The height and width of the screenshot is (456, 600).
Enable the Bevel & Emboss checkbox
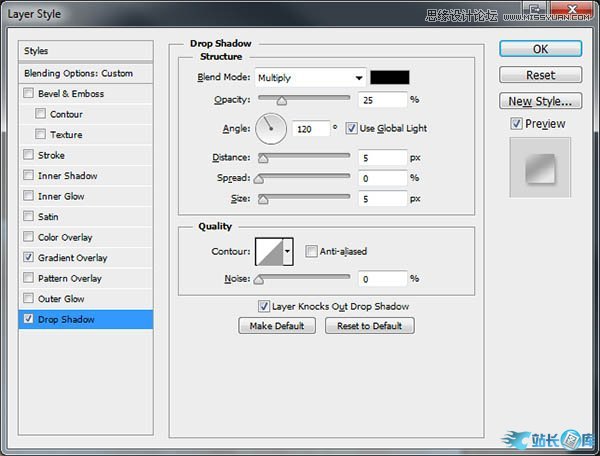coord(29,94)
